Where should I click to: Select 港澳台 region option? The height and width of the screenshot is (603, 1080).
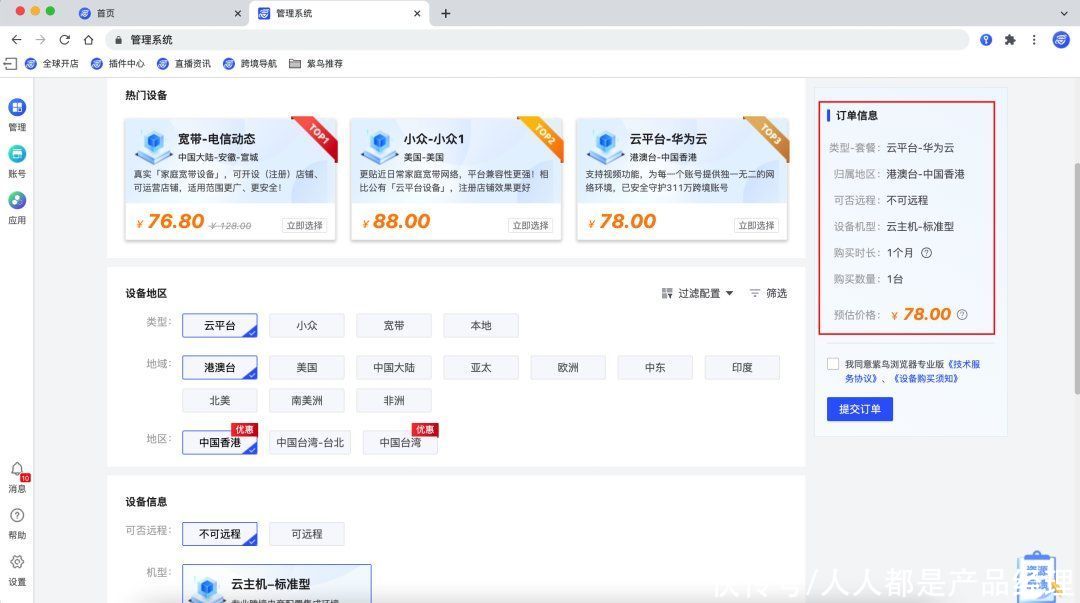(220, 367)
